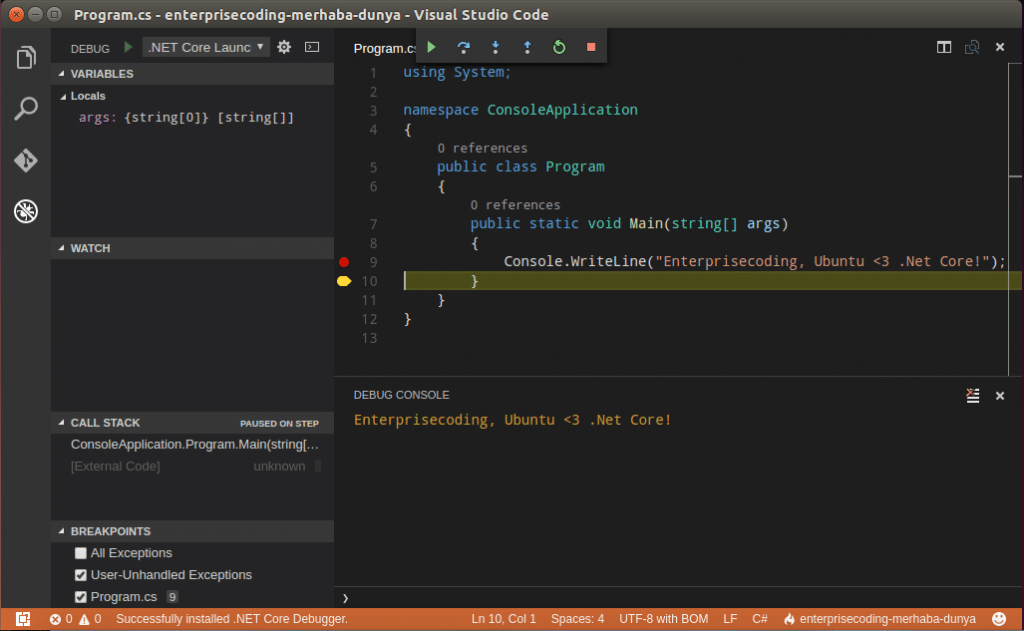
Task: Click the red breakpoint on line 9
Action: 344,262
